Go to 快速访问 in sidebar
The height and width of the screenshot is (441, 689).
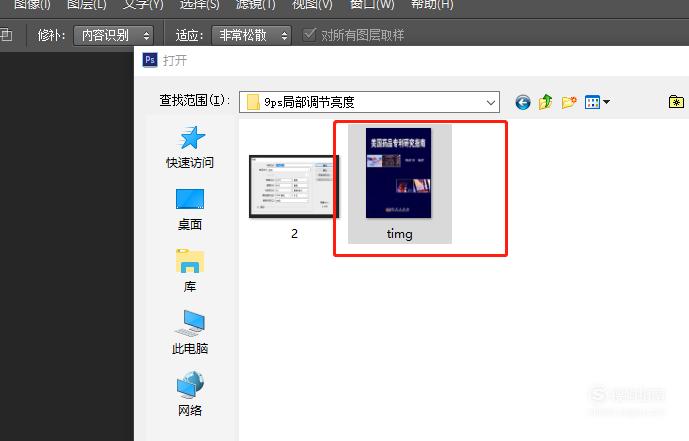(190, 148)
